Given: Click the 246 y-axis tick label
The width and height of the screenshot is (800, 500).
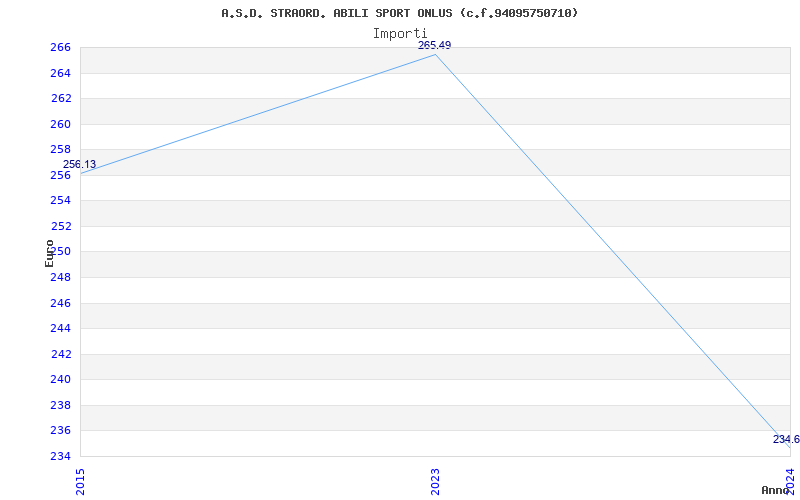Looking at the screenshot, I should tap(60, 304).
